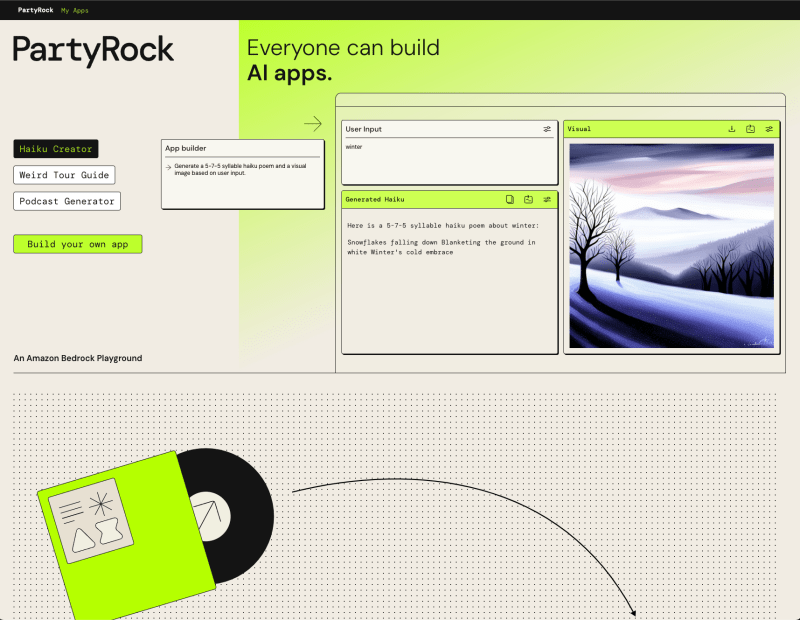Click PartyRock link in top bar
The height and width of the screenshot is (620, 800).
tap(35, 10)
